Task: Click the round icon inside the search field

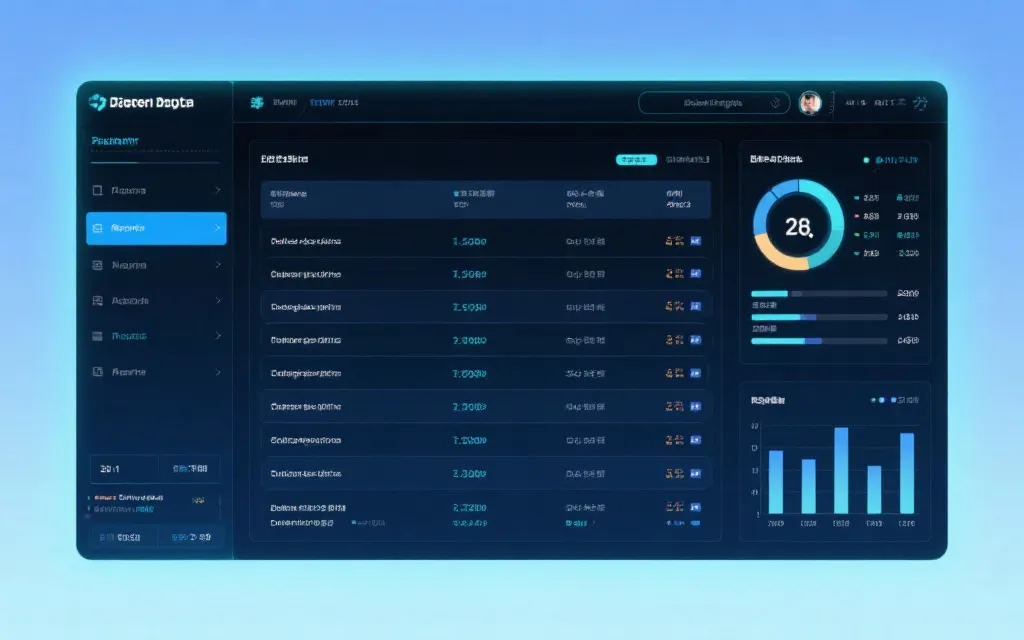Action: [775, 102]
